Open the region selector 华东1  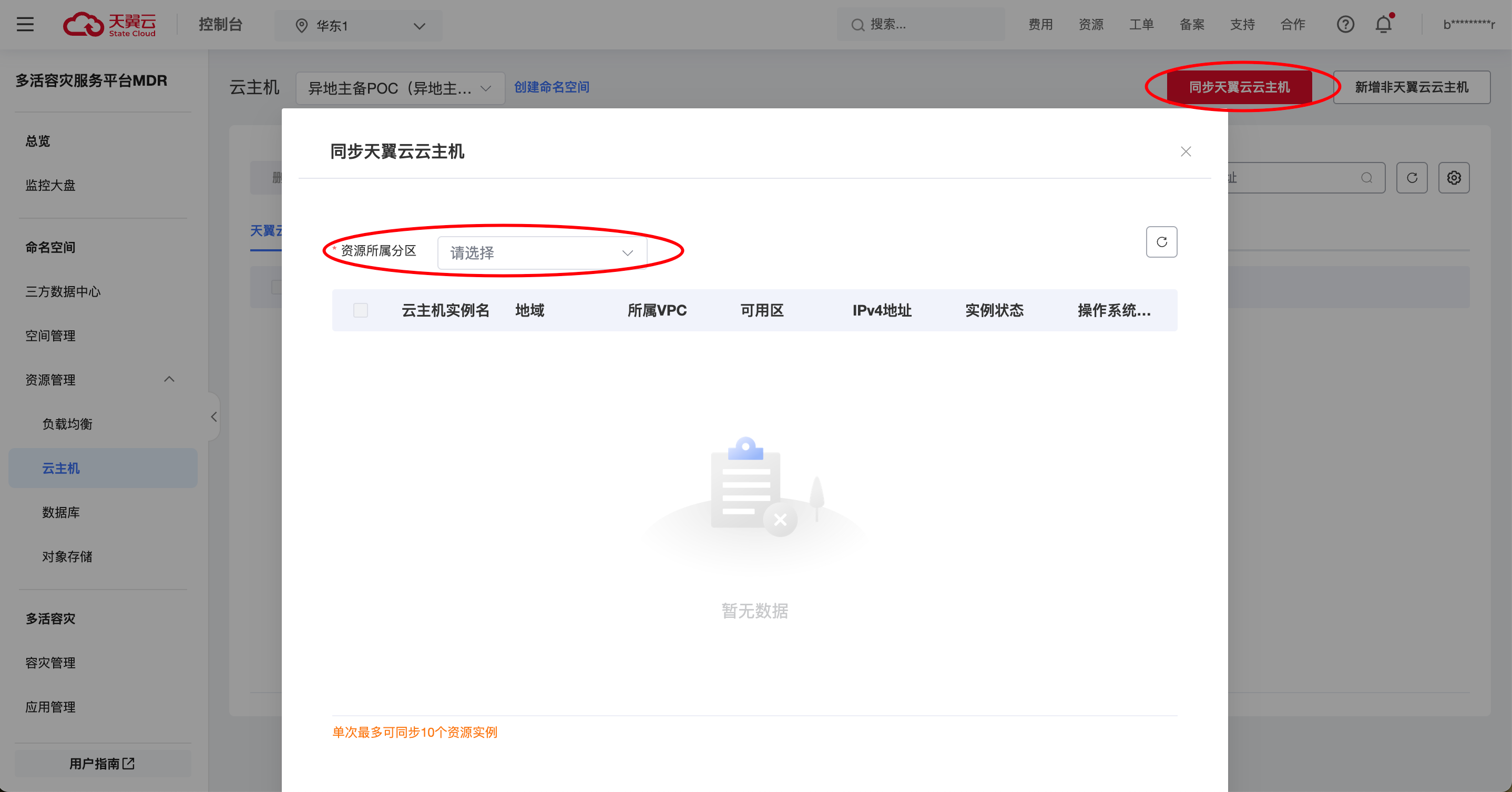(x=359, y=26)
